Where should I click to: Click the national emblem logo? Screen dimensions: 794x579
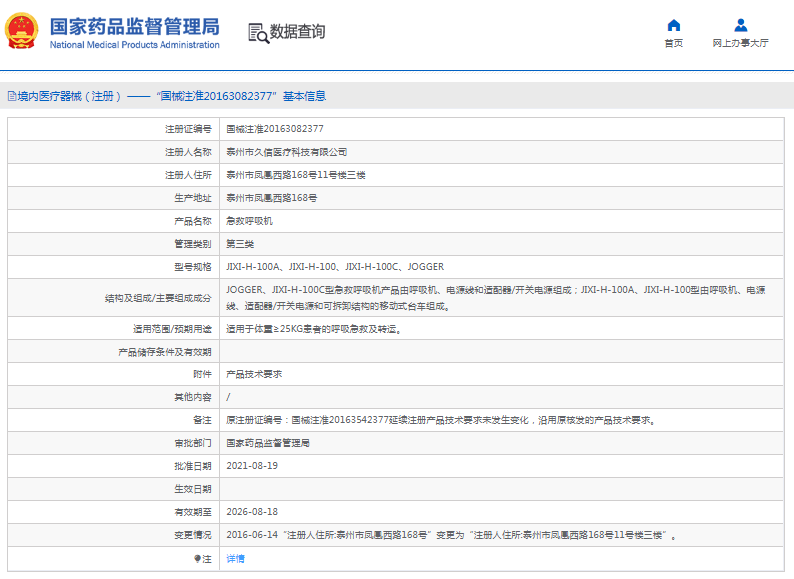pyautogui.click(x=24, y=32)
